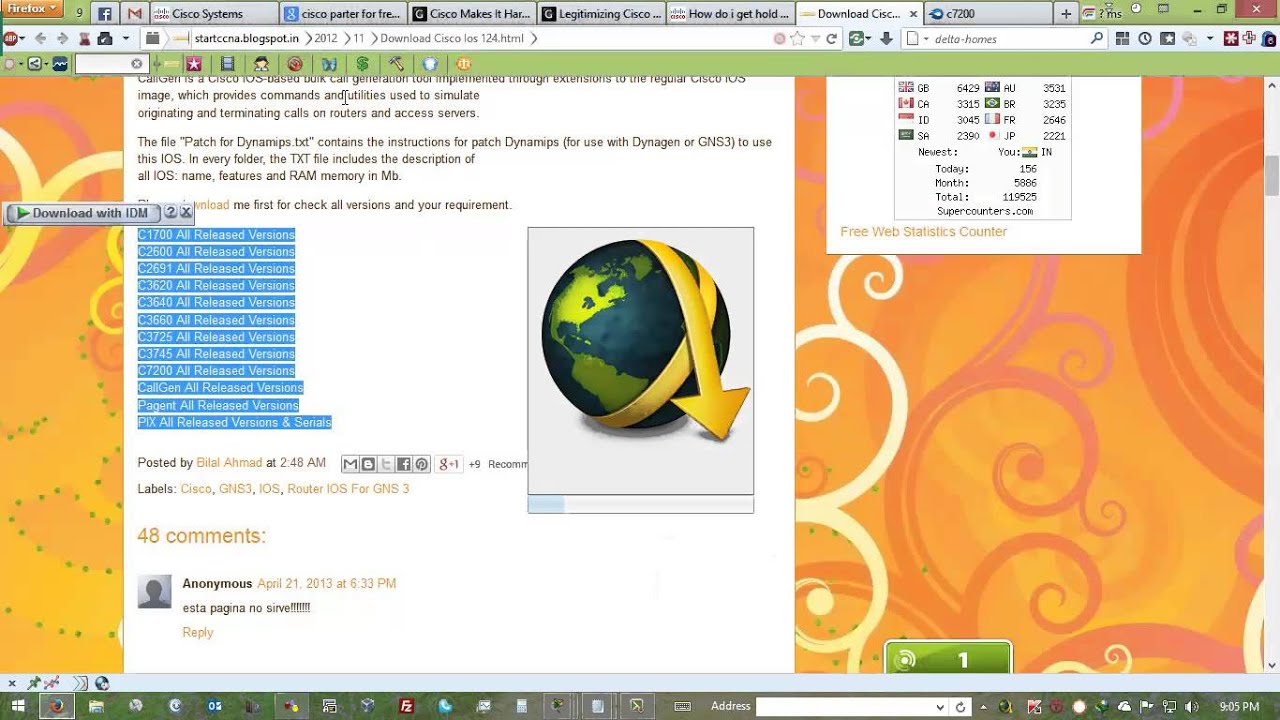1280x720 pixels.
Task: Open the Downloads arrow button
Action: click(x=886, y=38)
